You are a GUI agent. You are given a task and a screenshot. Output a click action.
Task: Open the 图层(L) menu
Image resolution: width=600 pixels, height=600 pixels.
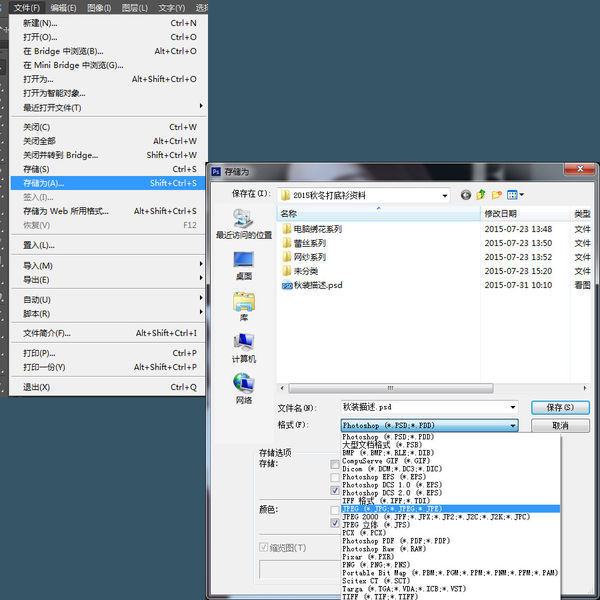135,8
